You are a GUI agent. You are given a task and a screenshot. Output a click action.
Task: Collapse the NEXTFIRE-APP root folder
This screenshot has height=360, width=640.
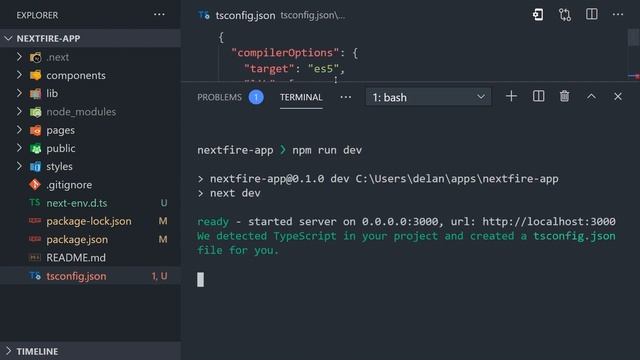[8, 38]
